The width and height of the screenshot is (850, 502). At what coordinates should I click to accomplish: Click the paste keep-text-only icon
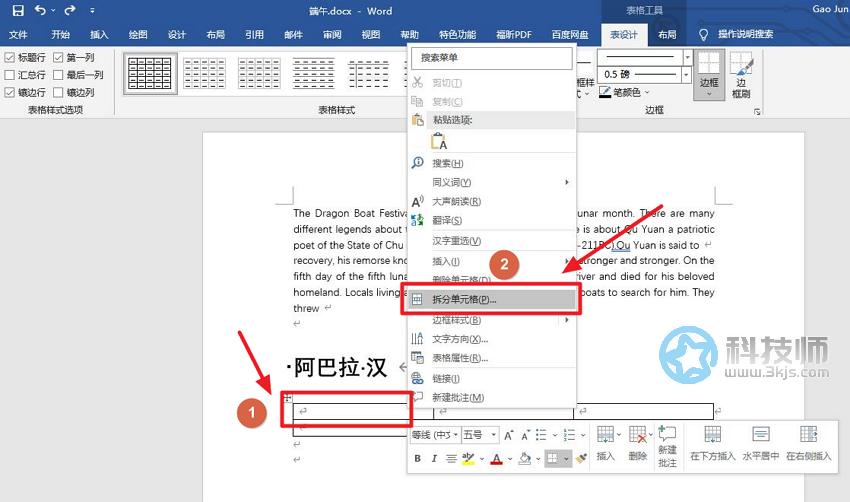[x=439, y=141]
